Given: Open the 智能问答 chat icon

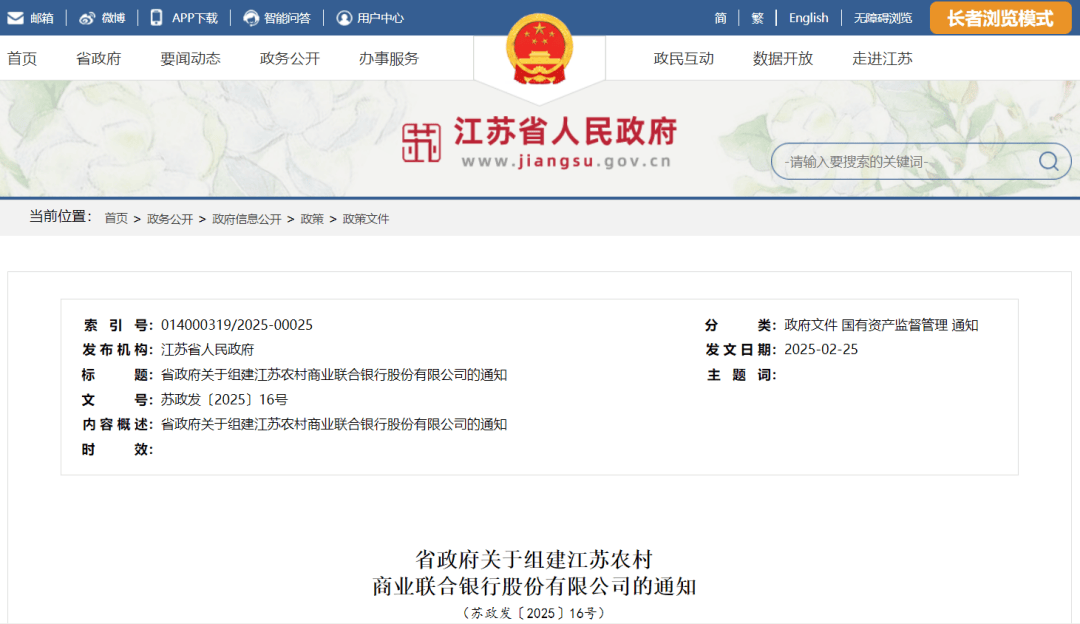Looking at the screenshot, I should (x=251, y=18).
